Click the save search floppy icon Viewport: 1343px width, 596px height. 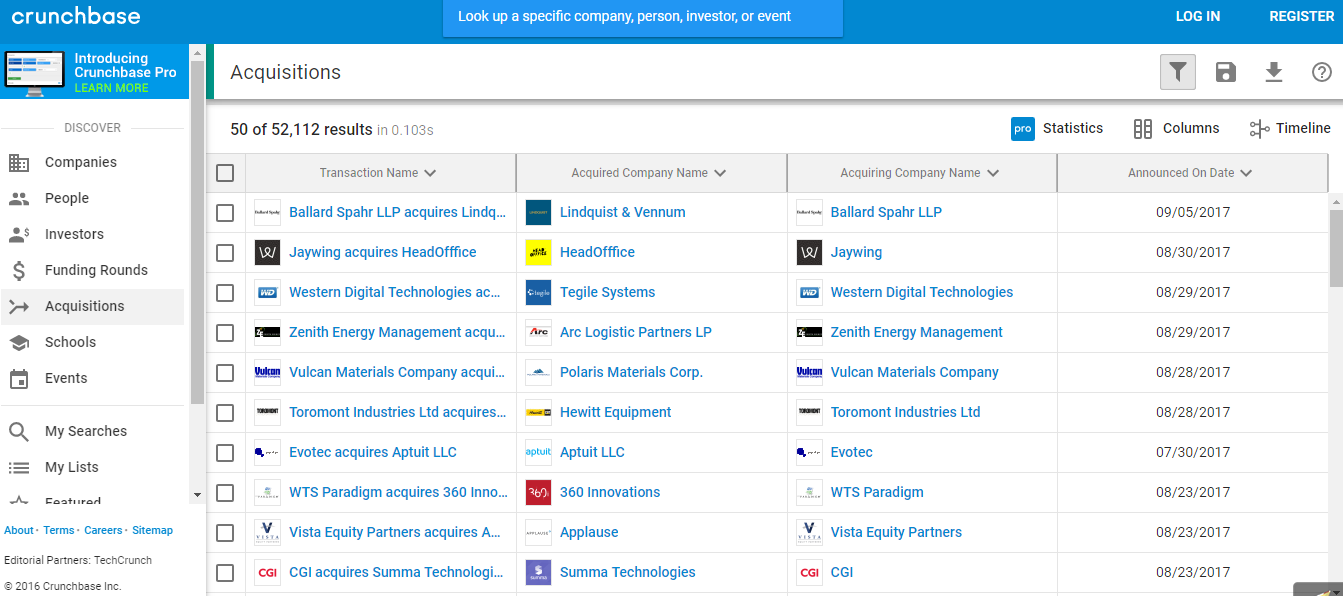coord(1226,72)
